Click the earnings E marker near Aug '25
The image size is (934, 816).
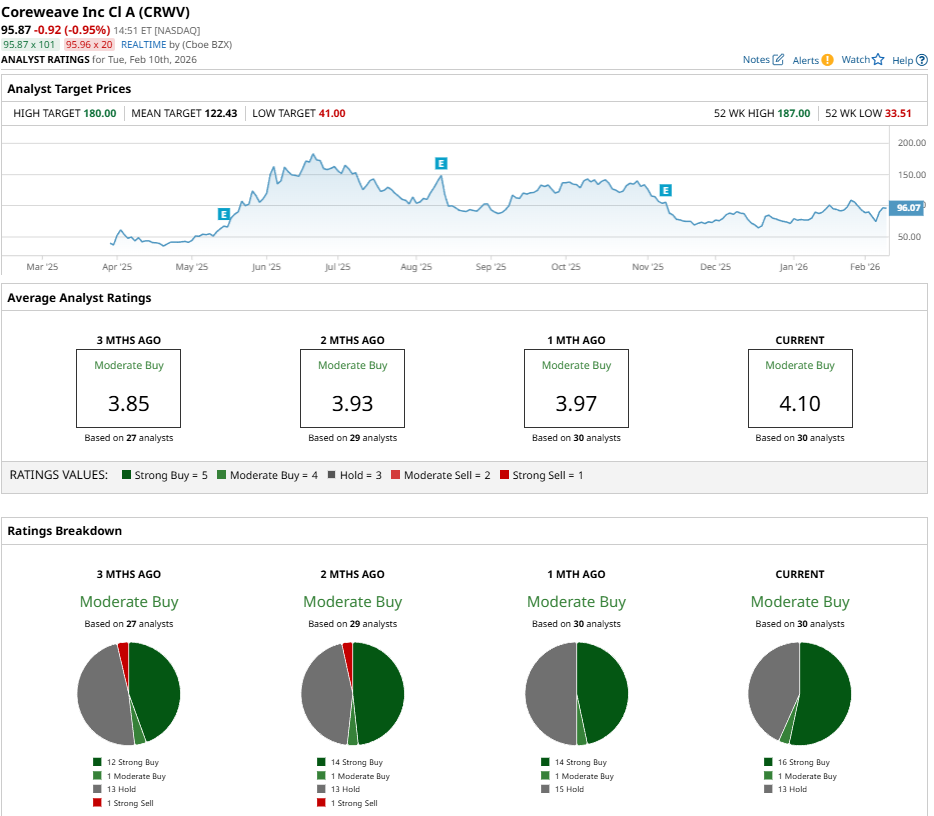440,163
